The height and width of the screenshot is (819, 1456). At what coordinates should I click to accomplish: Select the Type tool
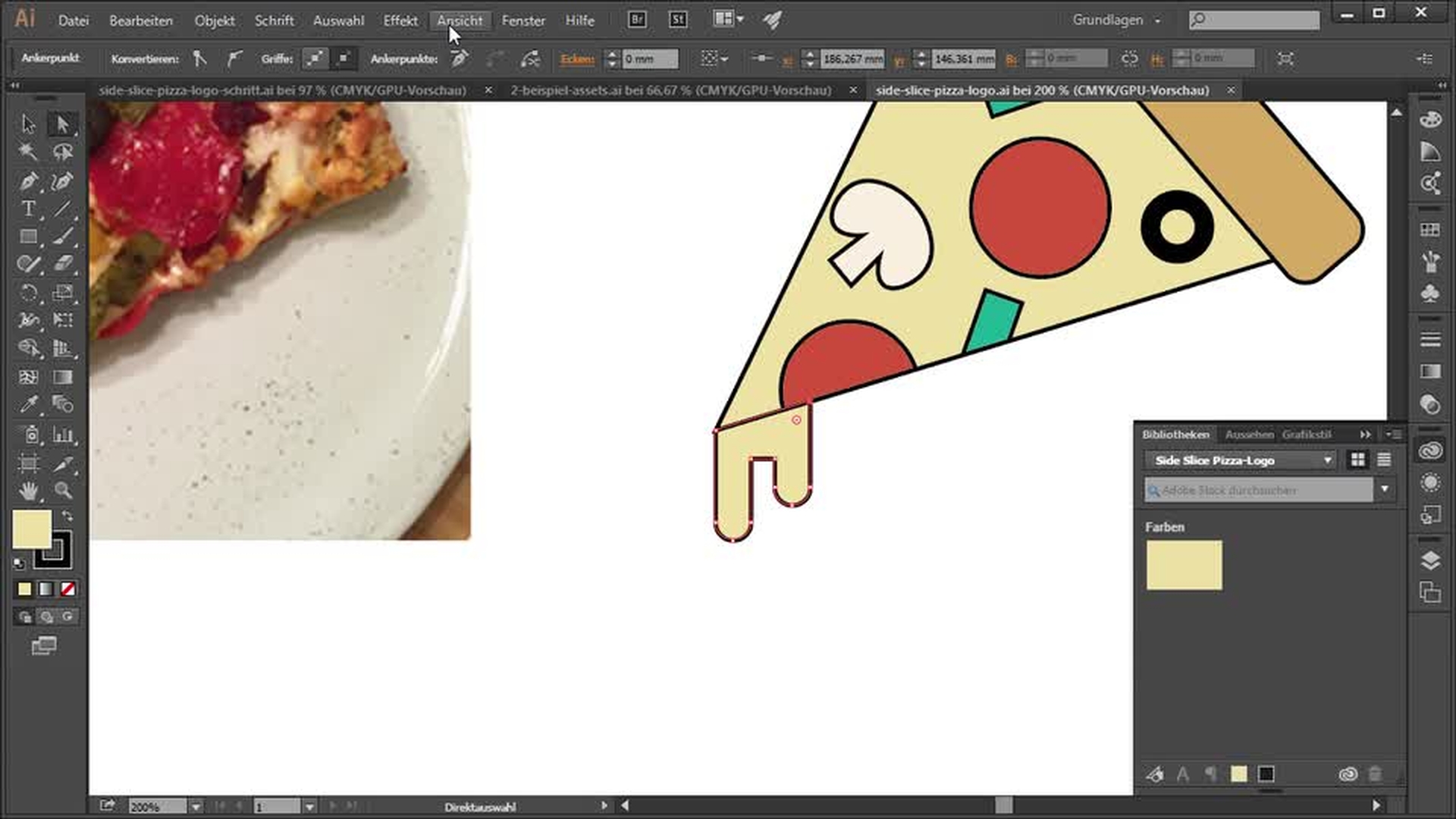point(28,209)
